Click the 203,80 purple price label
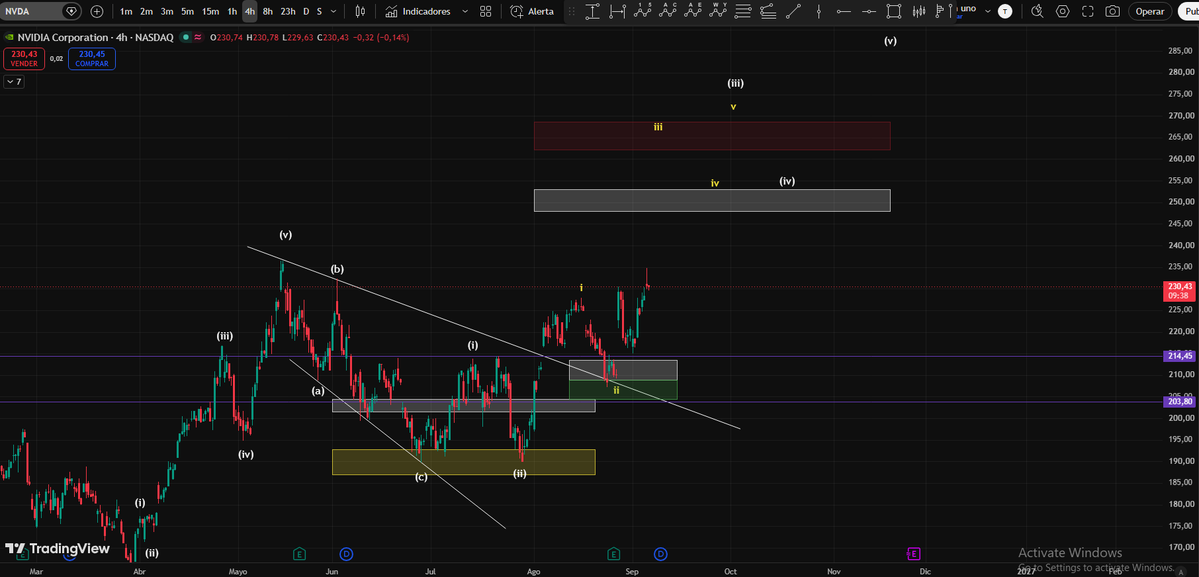 [x=1179, y=401]
